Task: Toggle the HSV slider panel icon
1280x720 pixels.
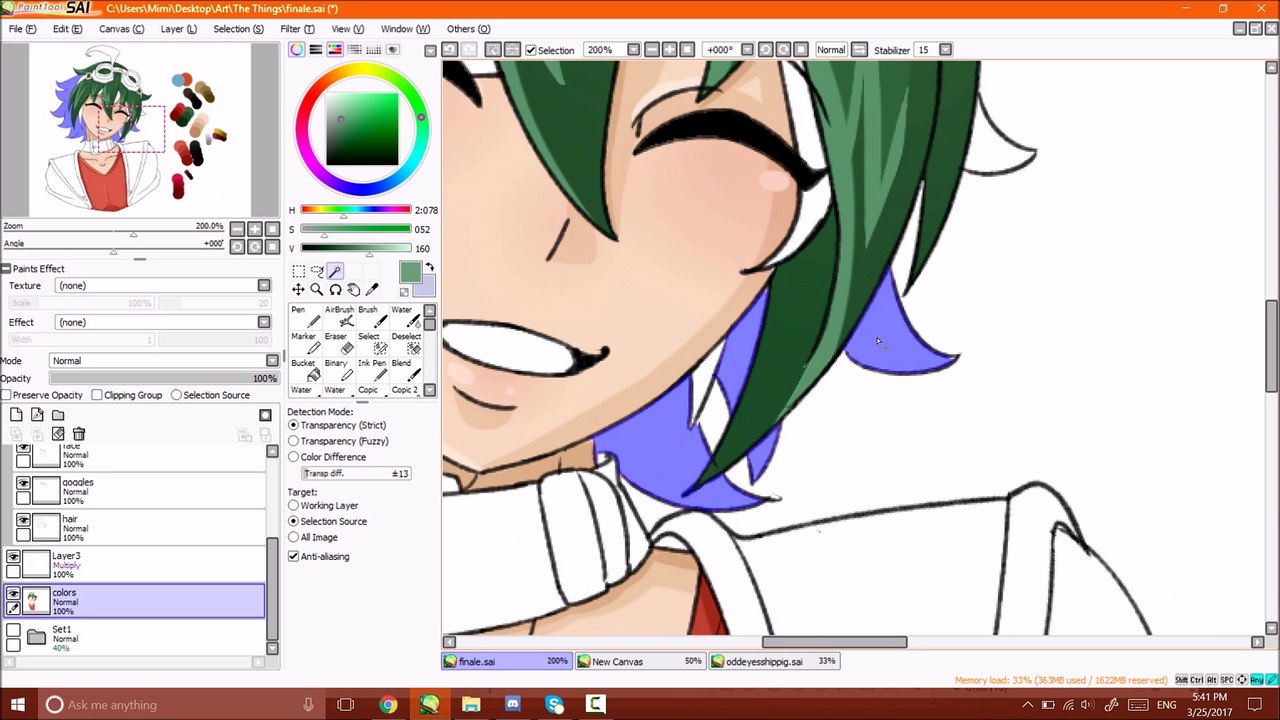Action: coord(335,50)
